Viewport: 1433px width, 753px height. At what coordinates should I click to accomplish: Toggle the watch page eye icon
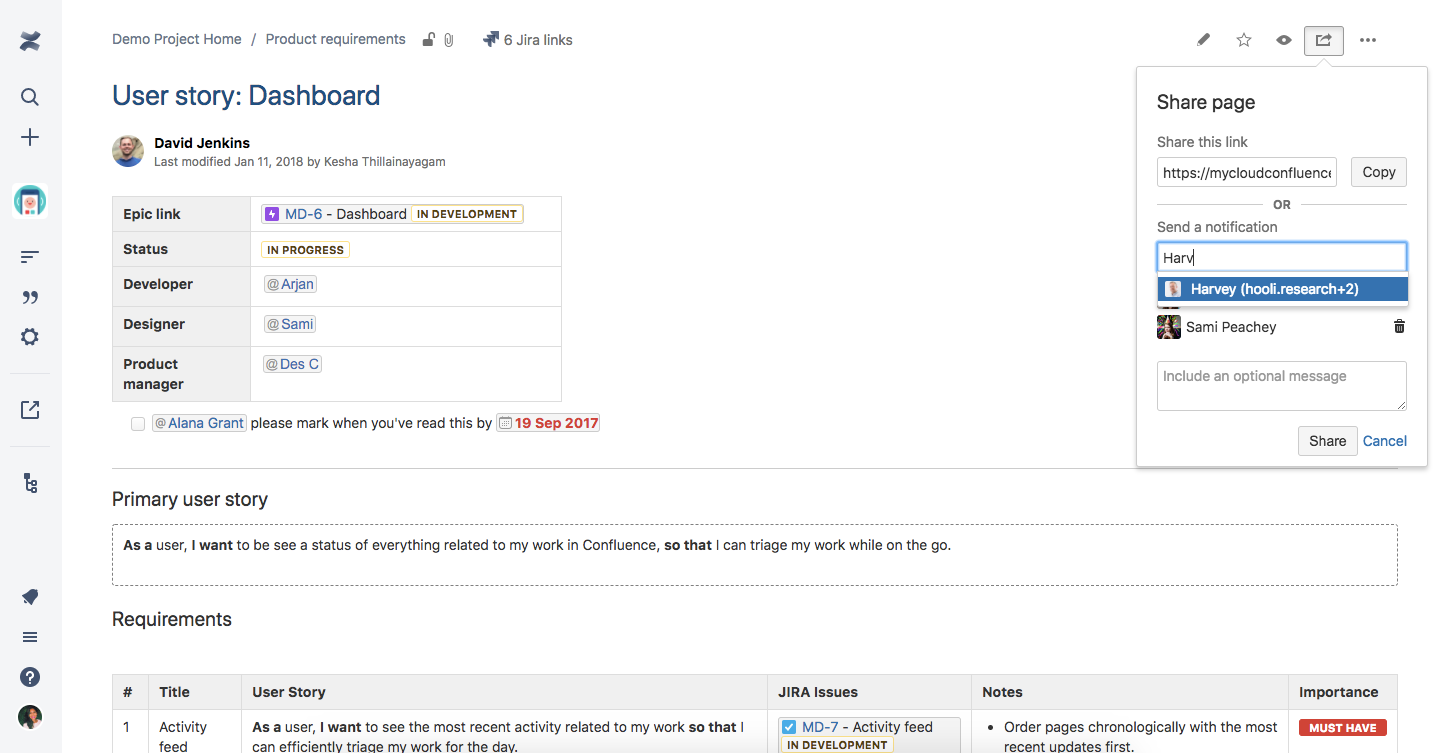[x=1284, y=40]
